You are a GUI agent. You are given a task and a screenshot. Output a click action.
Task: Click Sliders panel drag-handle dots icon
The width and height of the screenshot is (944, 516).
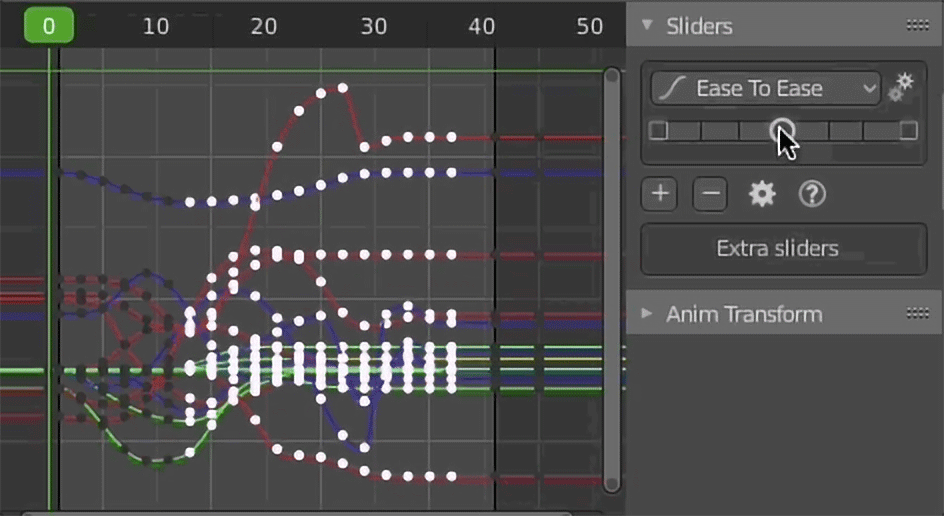(x=918, y=25)
